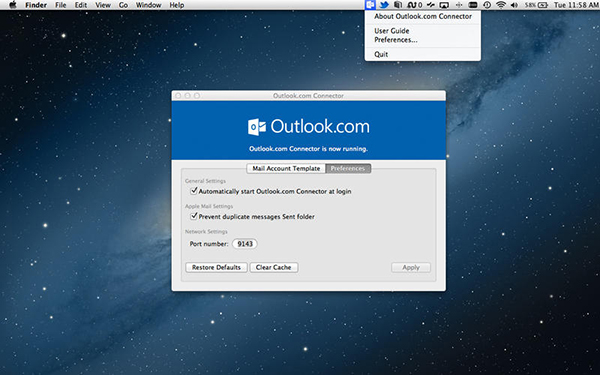
Task: Open the Twitter bird menu bar icon
Action: (x=384, y=5)
